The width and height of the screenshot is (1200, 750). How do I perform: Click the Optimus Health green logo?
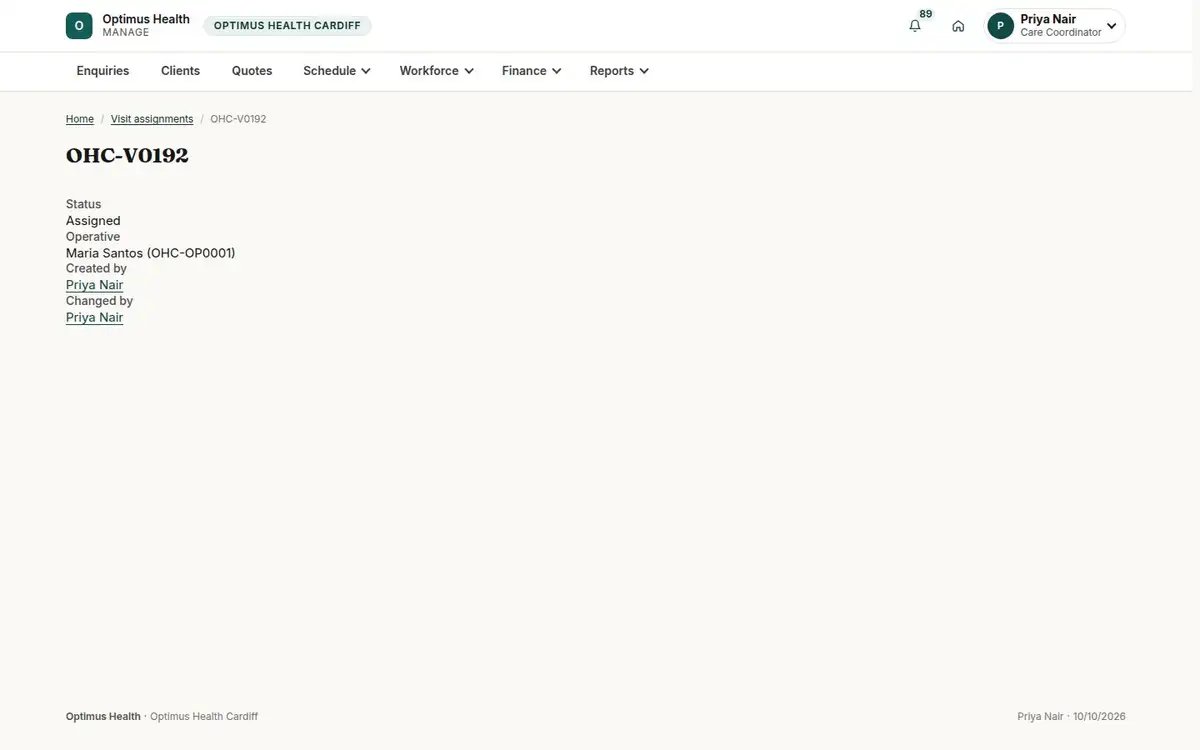click(79, 26)
